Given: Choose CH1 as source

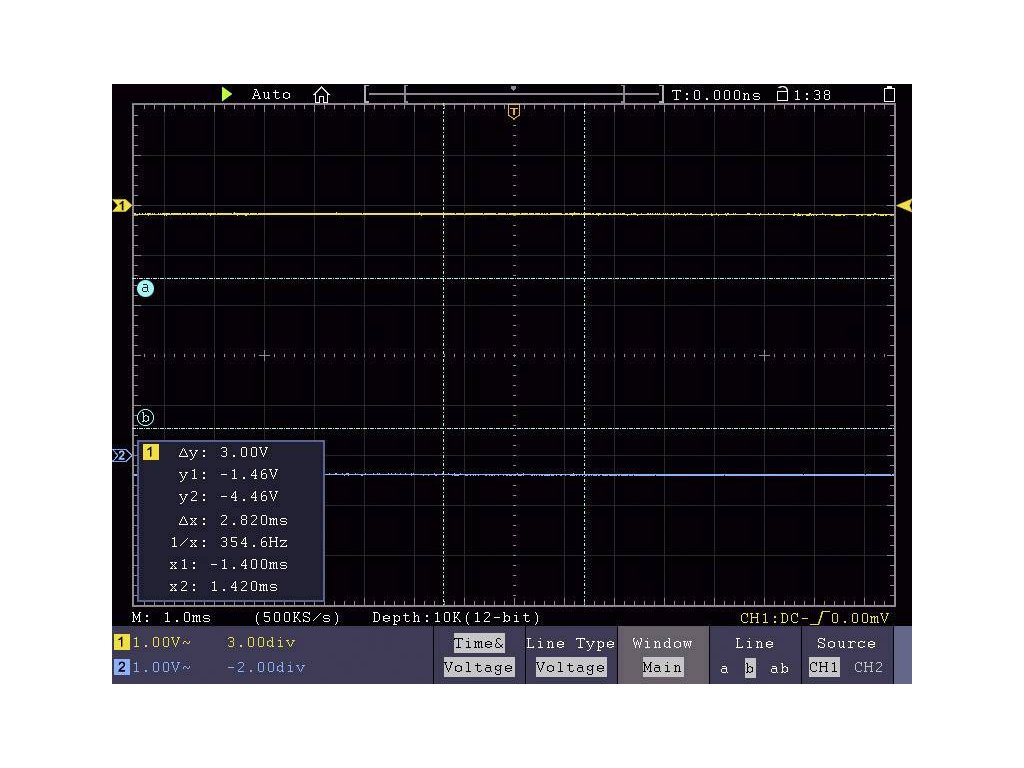Looking at the screenshot, I should point(824,667).
